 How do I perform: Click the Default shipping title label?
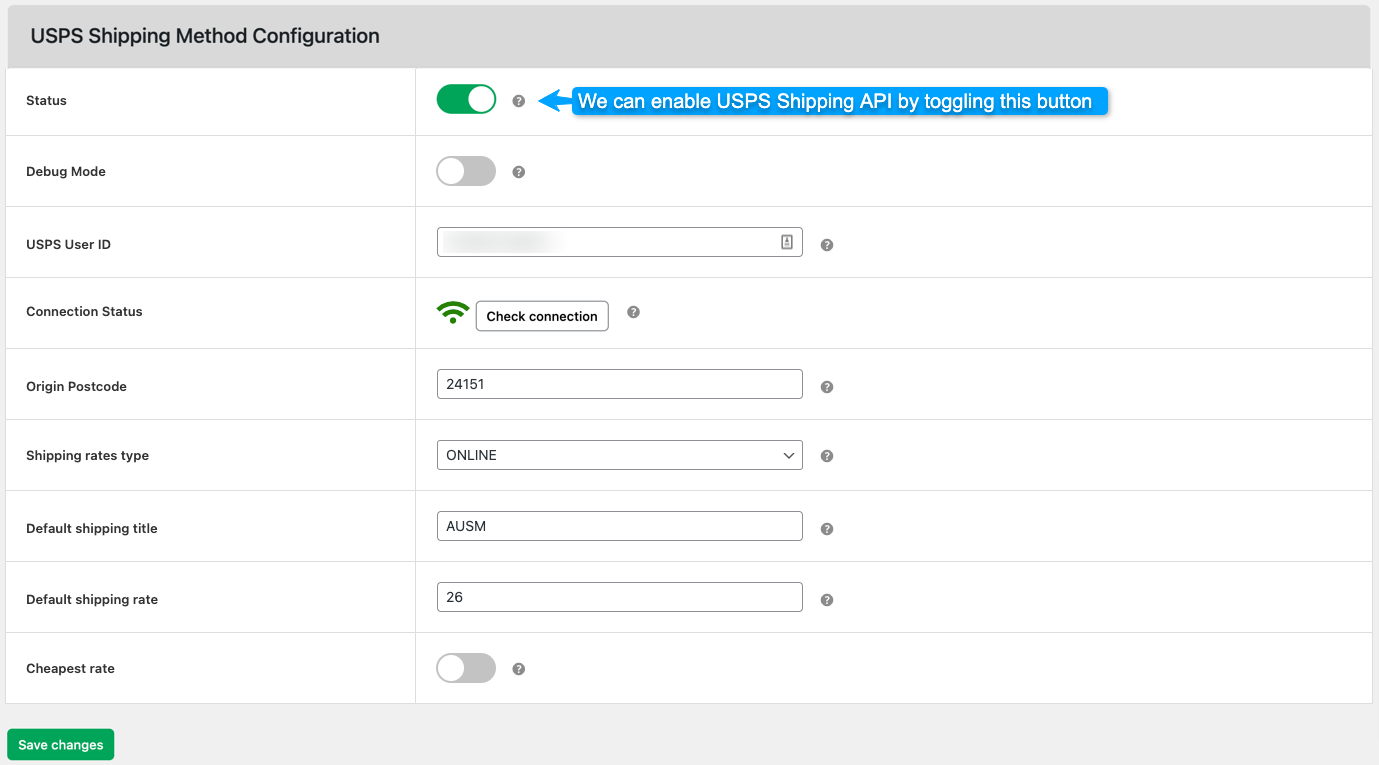[x=92, y=529]
